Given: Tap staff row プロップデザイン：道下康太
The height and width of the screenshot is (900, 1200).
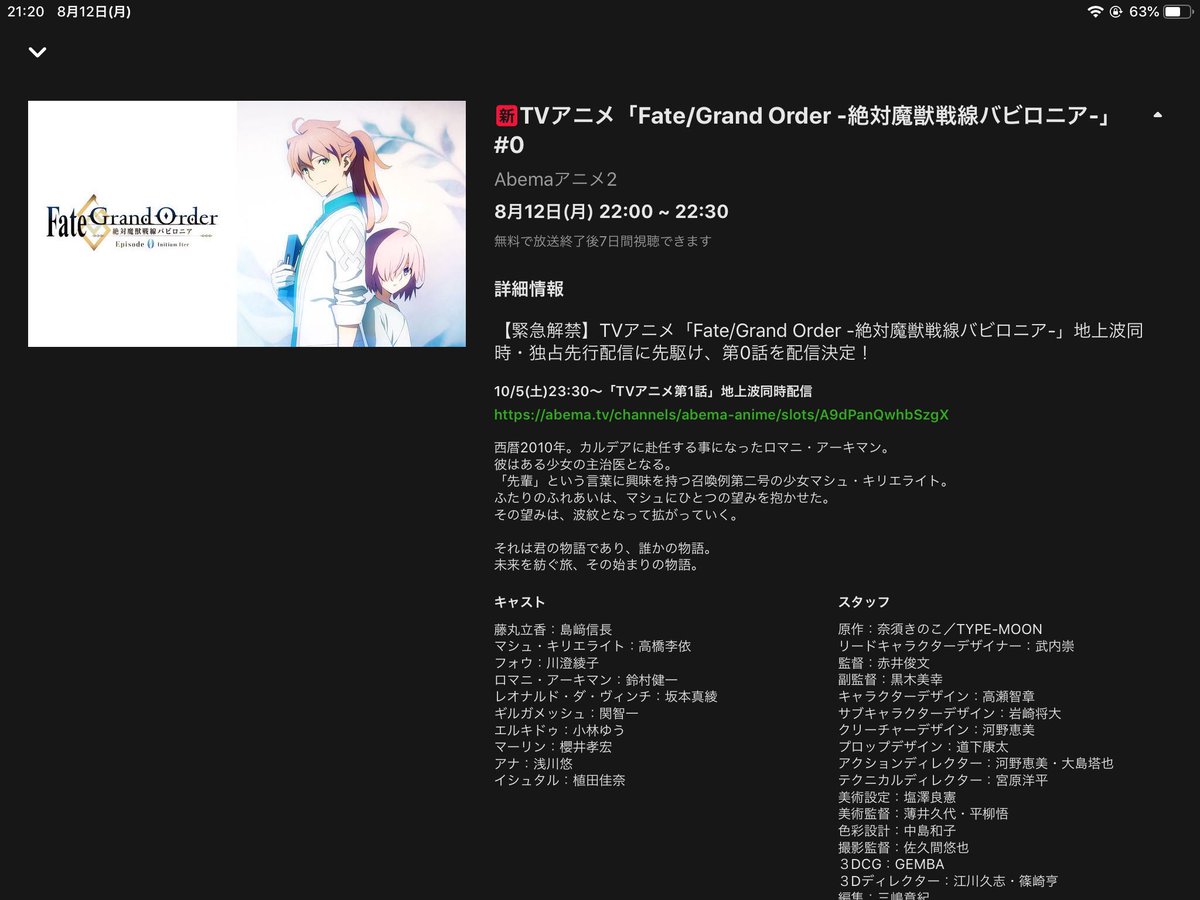Looking at the screenshot, I should pos(923,746).
